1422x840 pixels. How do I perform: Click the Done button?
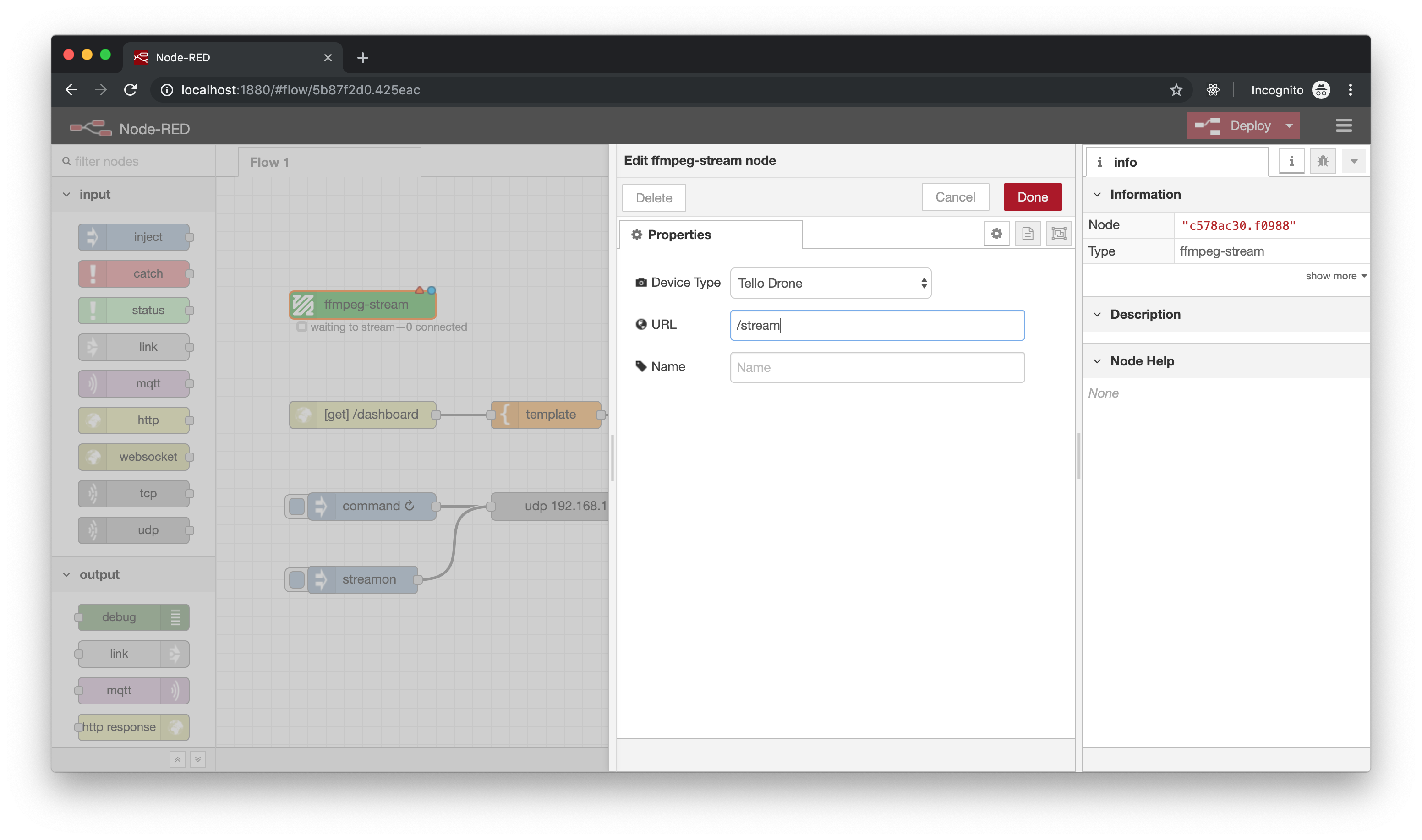pyautogui.click(x=1032, y=197)
